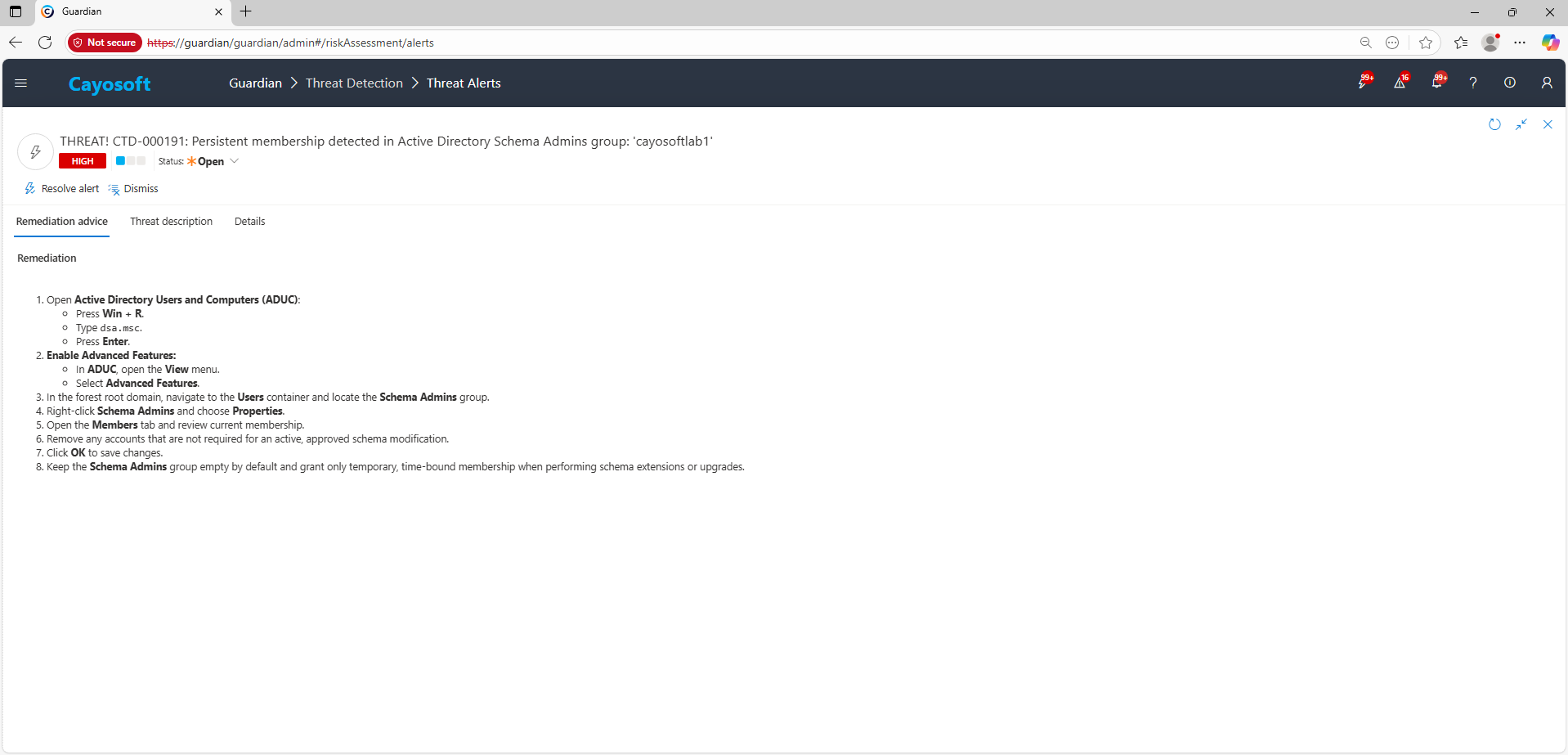The width and height of the screenshot is (1568, 755).
Task: Go to Threat Detection in breadcrumb
Action: point(354,83)
